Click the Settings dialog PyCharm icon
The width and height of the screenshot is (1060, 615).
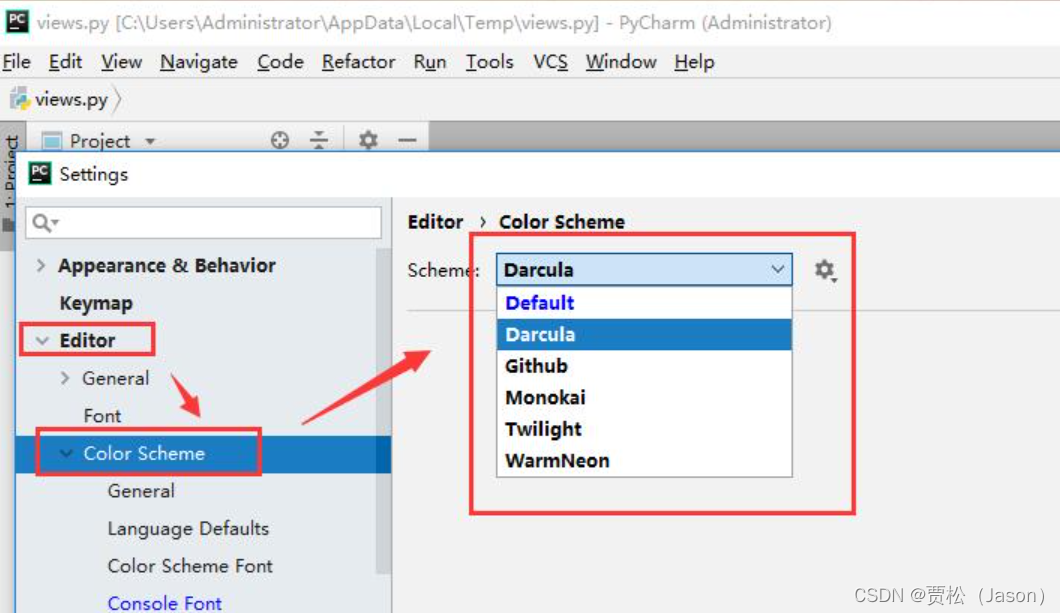click(40, 174)
